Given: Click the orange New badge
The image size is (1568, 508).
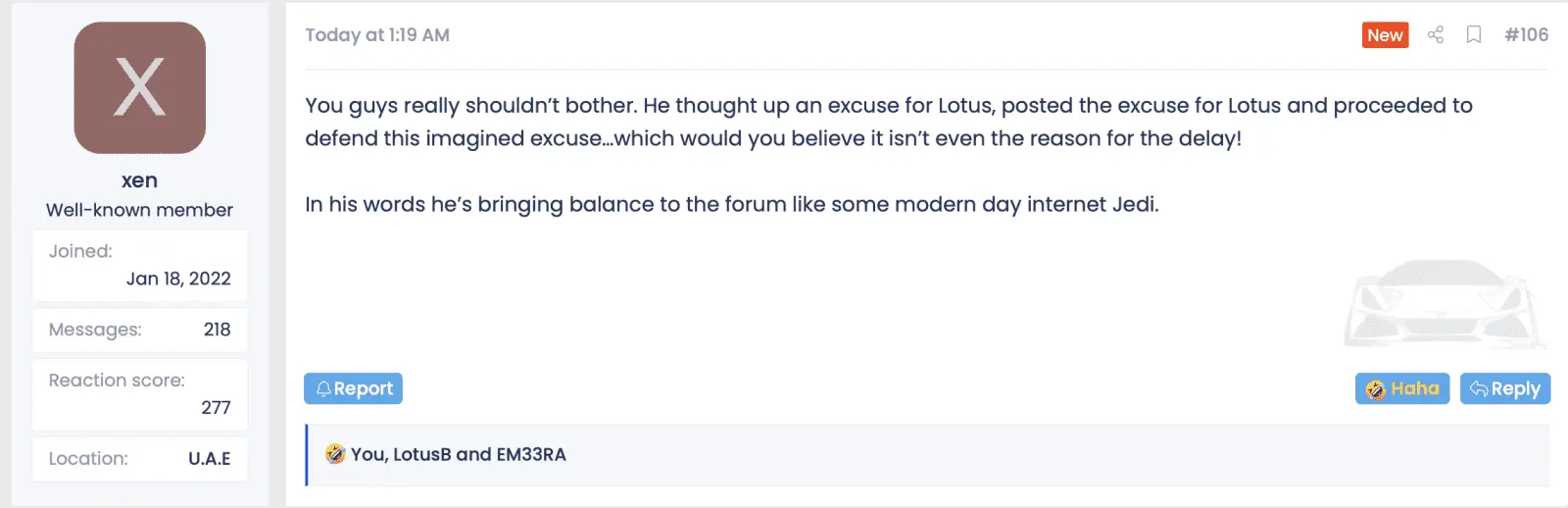Looking at the screenshot, I should pos(1385,35).
